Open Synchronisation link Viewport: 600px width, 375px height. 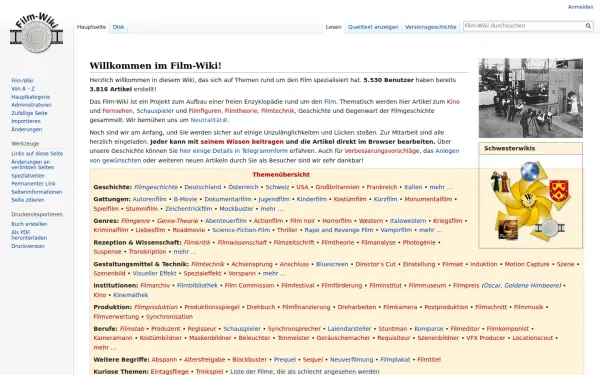pos(169,317)
